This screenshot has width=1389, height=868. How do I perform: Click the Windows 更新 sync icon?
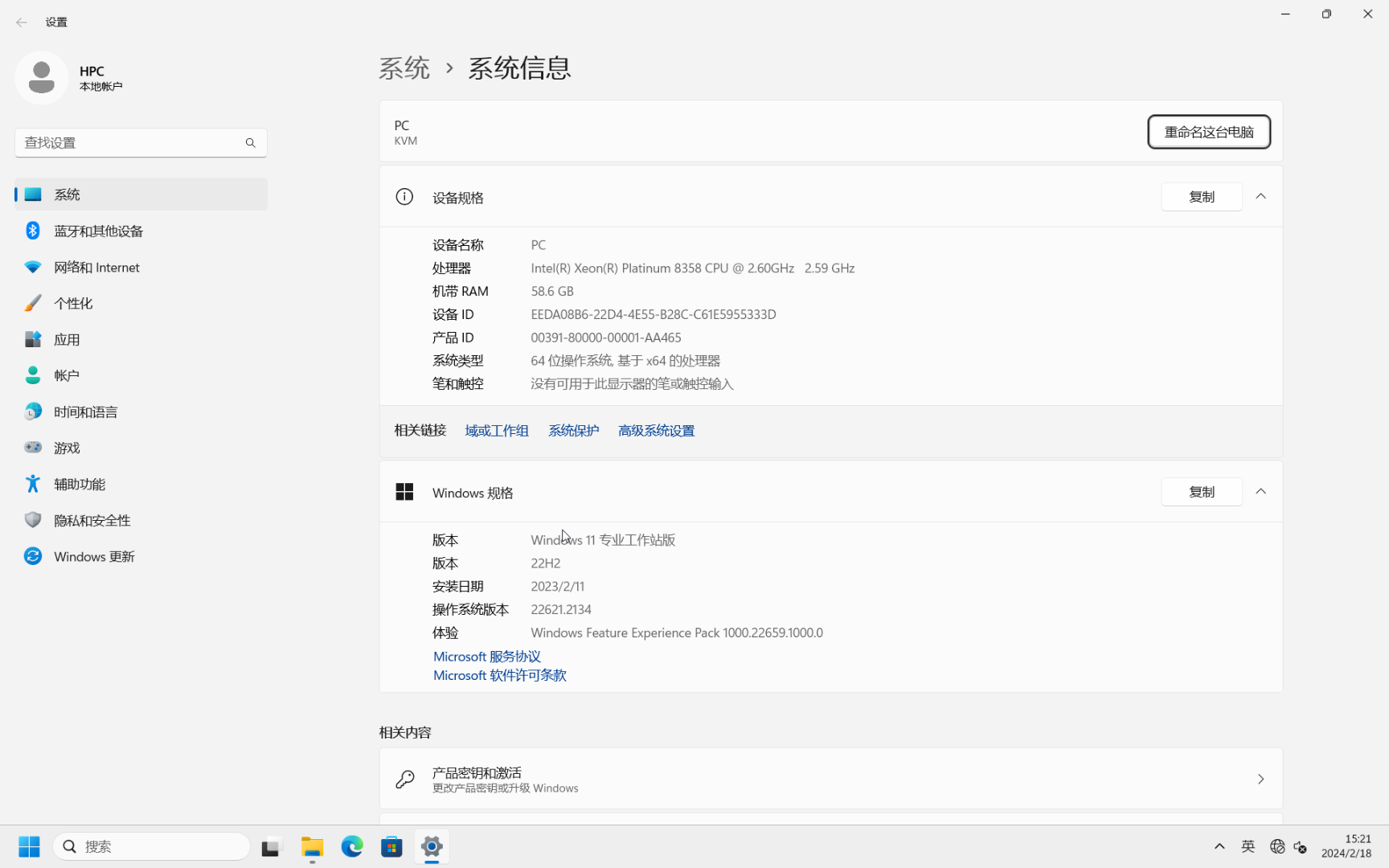click(x=33, y=556)
